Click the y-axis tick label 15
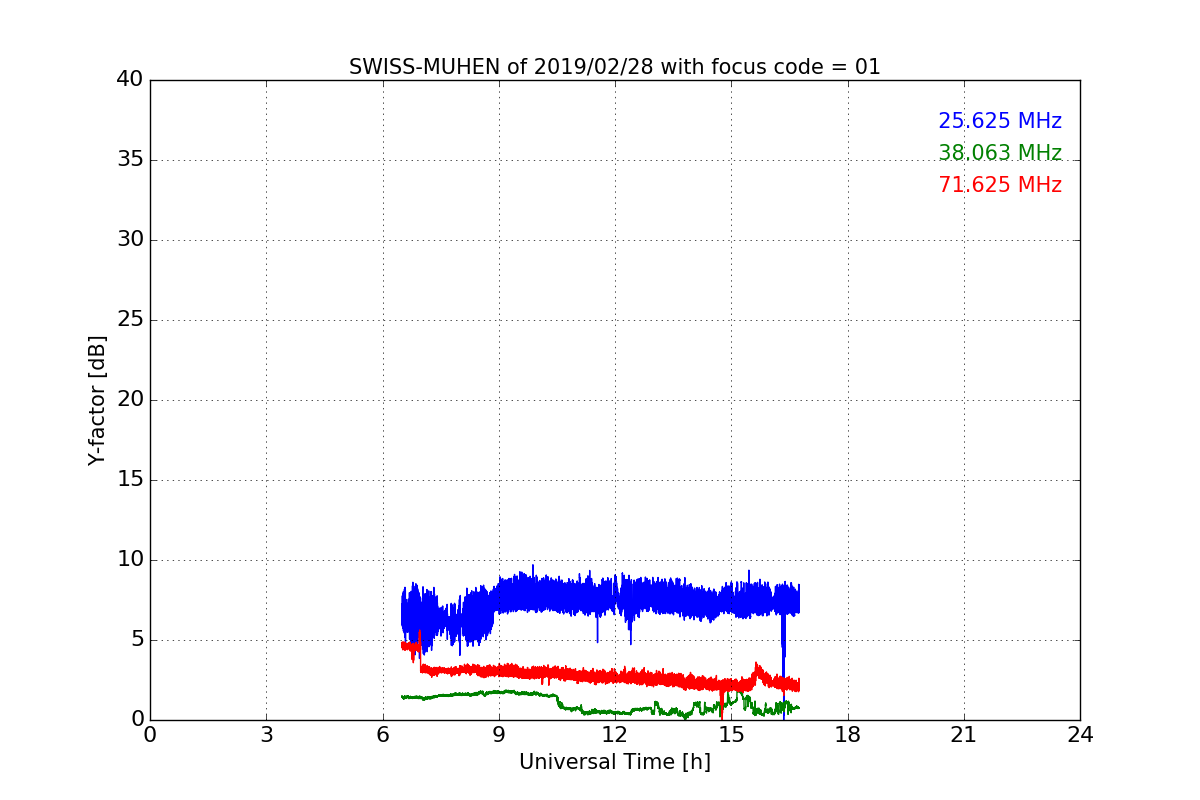 [x=130, y=480]
